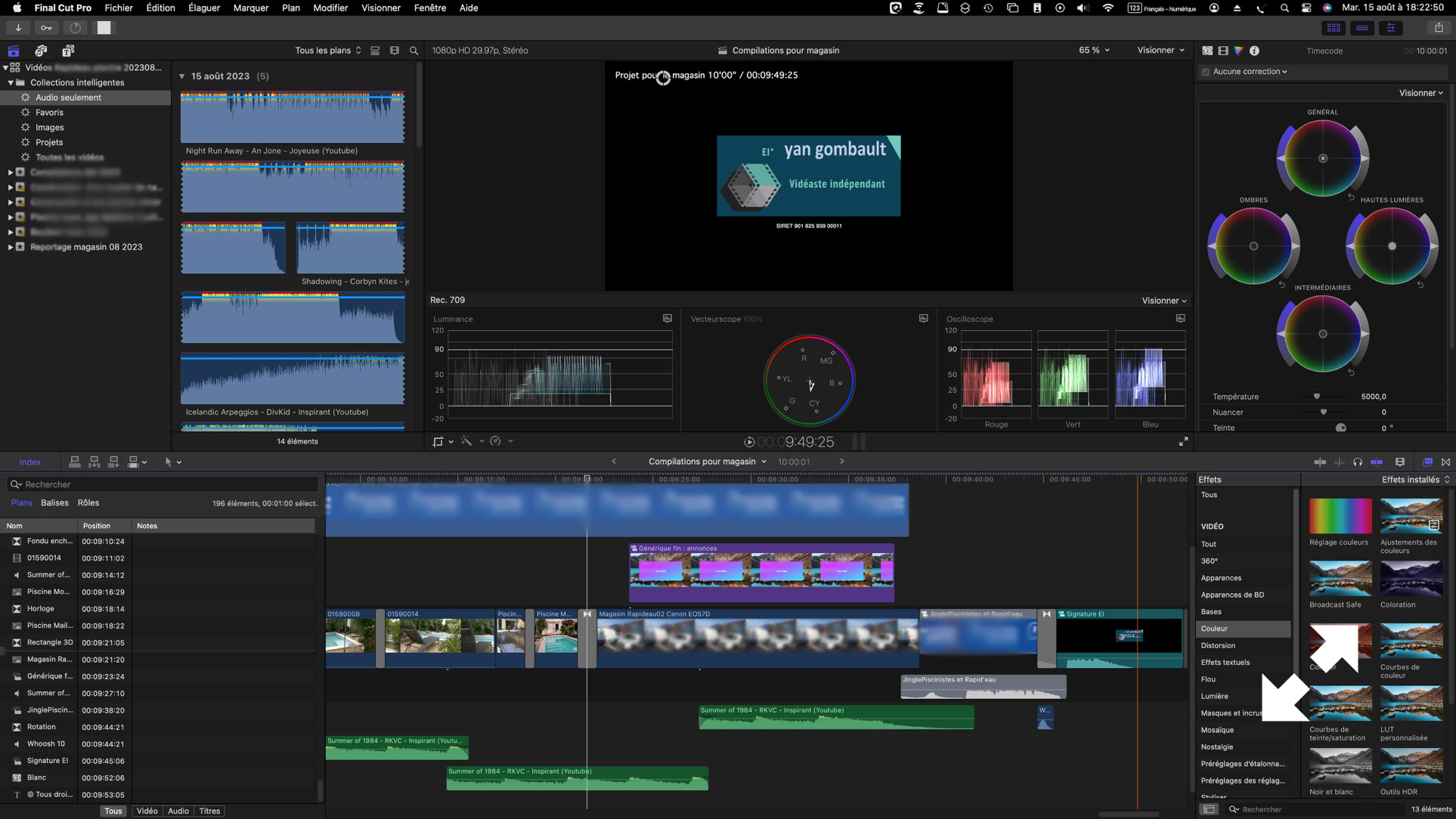Click the Général color wheel
This screenshot has height=819, width=1456.
[1322, 158]
